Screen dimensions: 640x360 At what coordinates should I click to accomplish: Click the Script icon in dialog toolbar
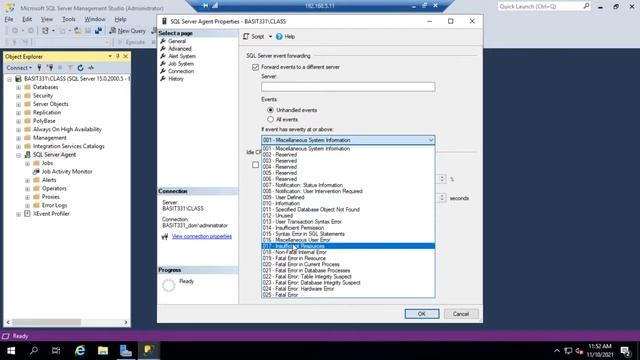point(246,37)
